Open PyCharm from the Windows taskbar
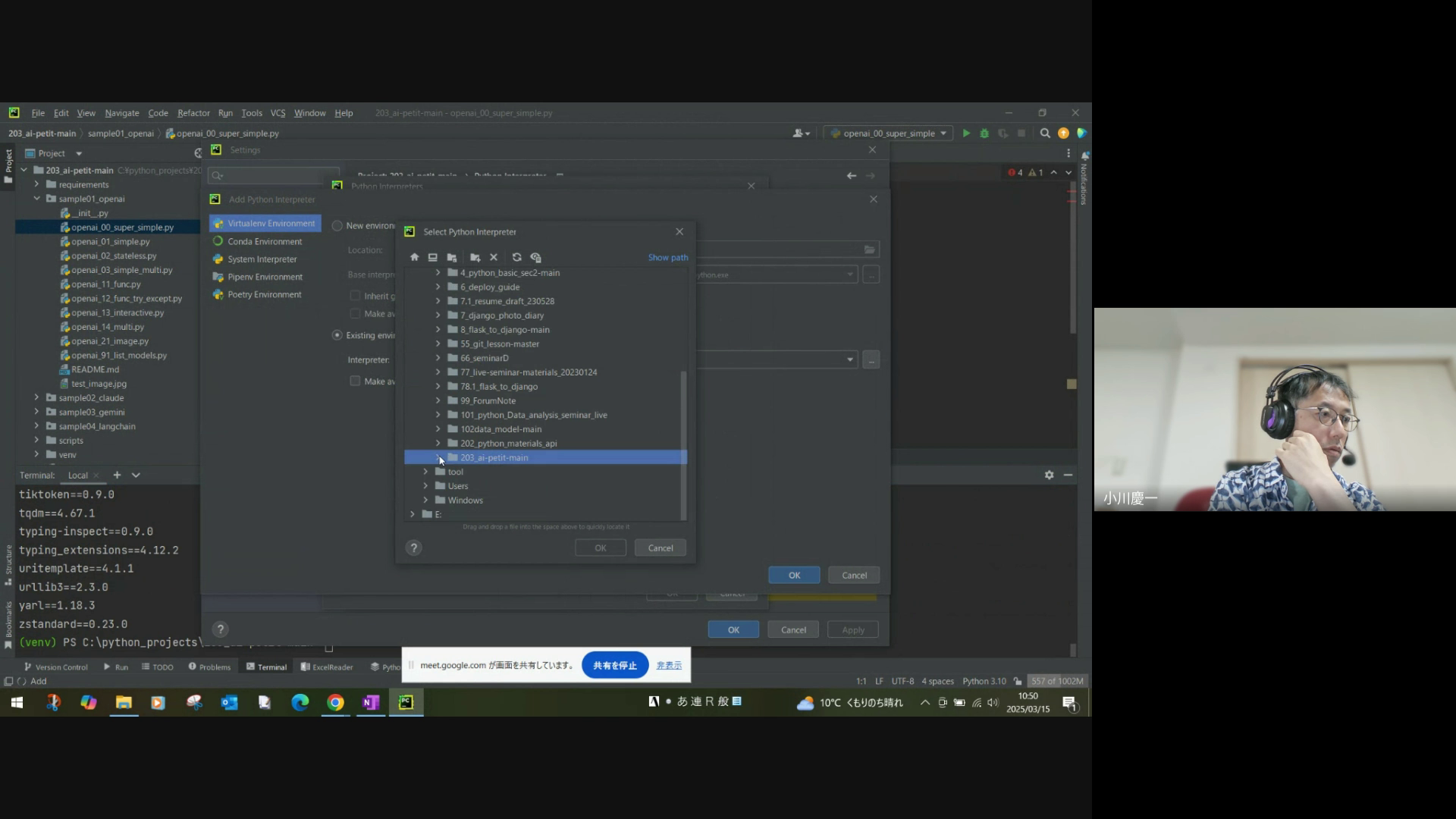 406,703
